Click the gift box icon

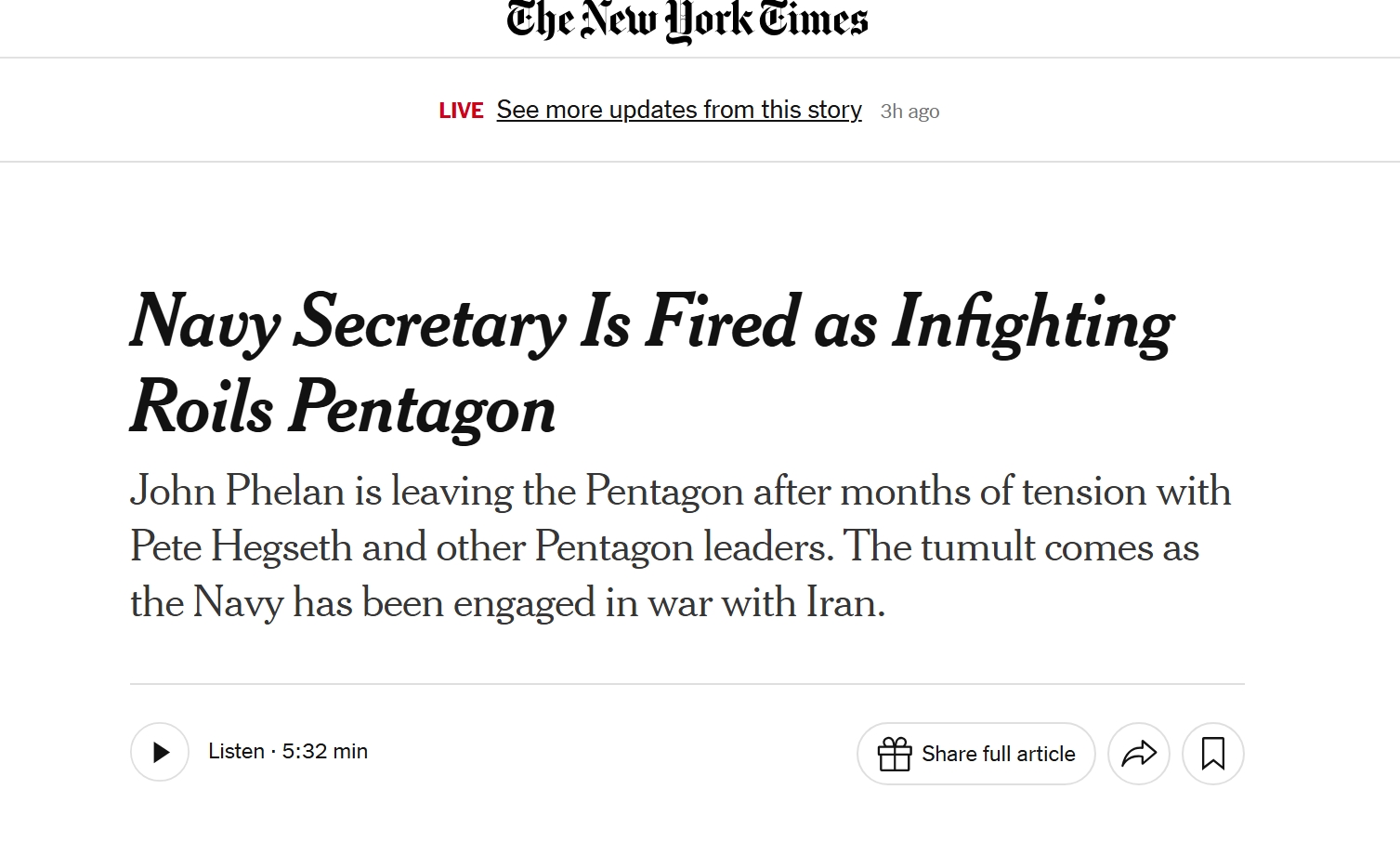click(x=895, y=754)
